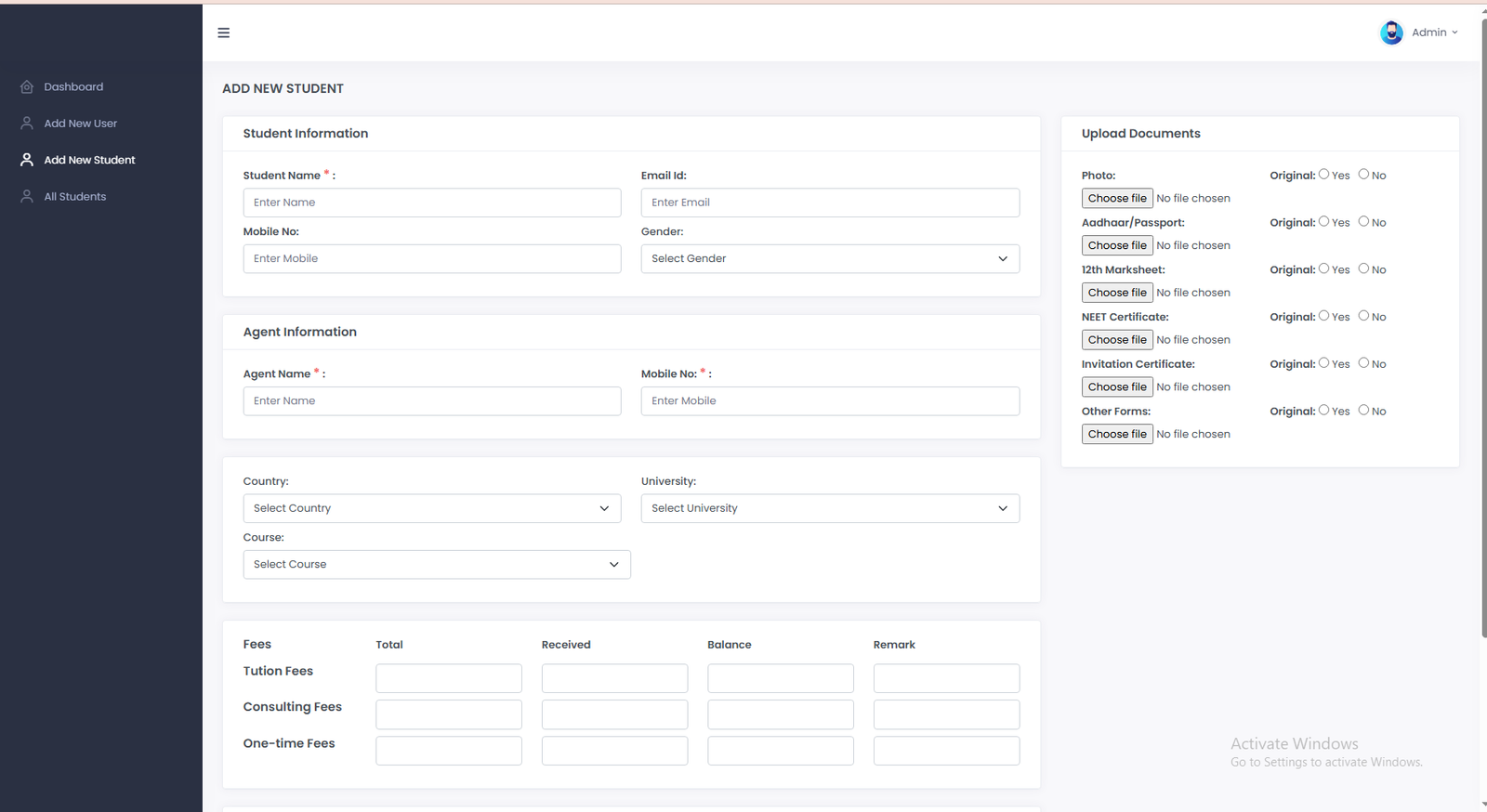Choose file for Invitation Certificate
Viewport: 1487px width, 812px height.
coord(1117,386)
